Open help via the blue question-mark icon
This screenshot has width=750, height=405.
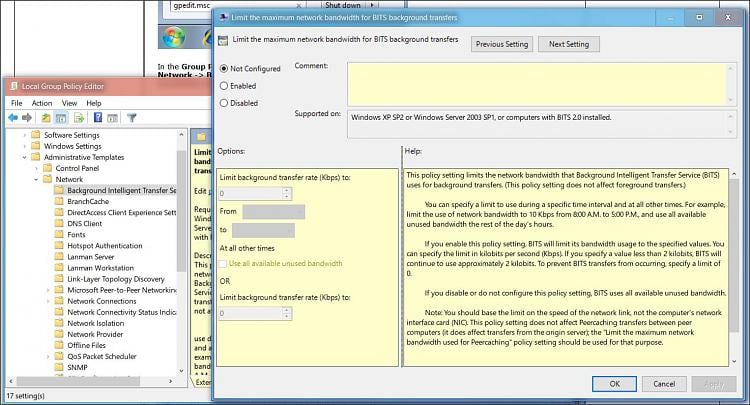(x=98, y=118)
